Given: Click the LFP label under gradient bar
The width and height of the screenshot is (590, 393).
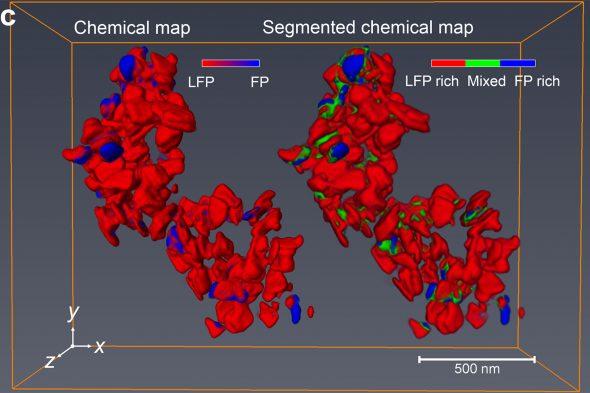Looking at the screenshot, I should pos(201,82).
